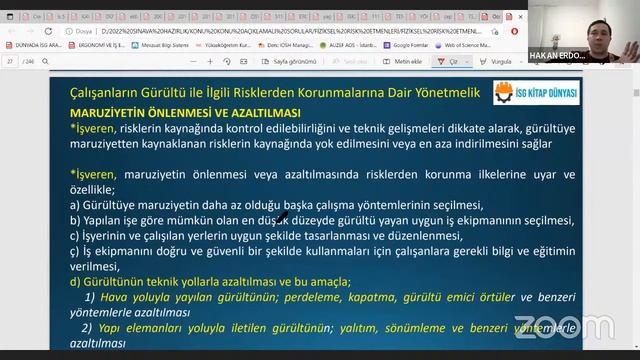Image resolution: width=640 pixels, height=360 pixels.
Task: Choose the Vurgula highlight tool
Action: 496,61
